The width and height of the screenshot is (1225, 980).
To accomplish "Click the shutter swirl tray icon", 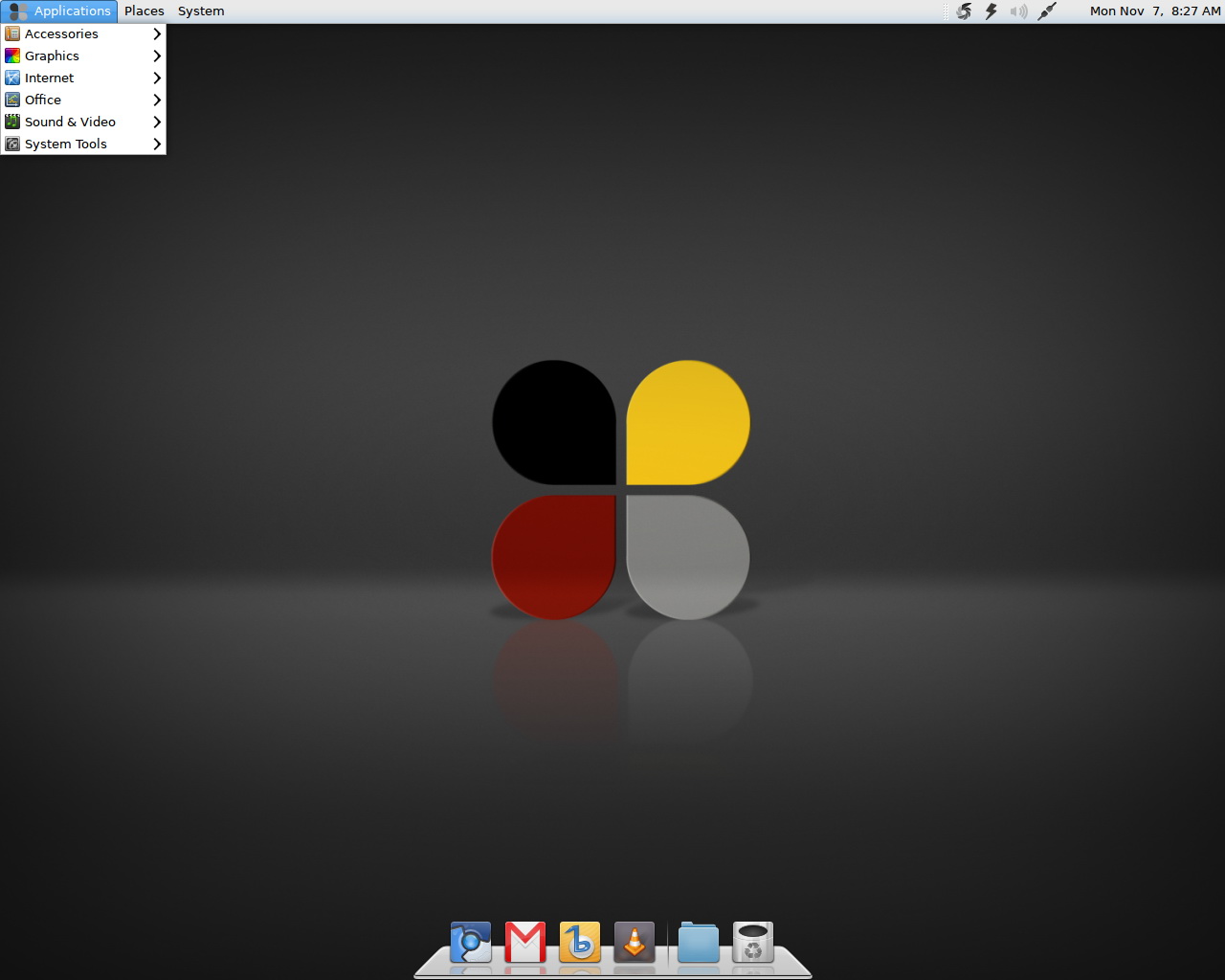I will pos(964,11).
